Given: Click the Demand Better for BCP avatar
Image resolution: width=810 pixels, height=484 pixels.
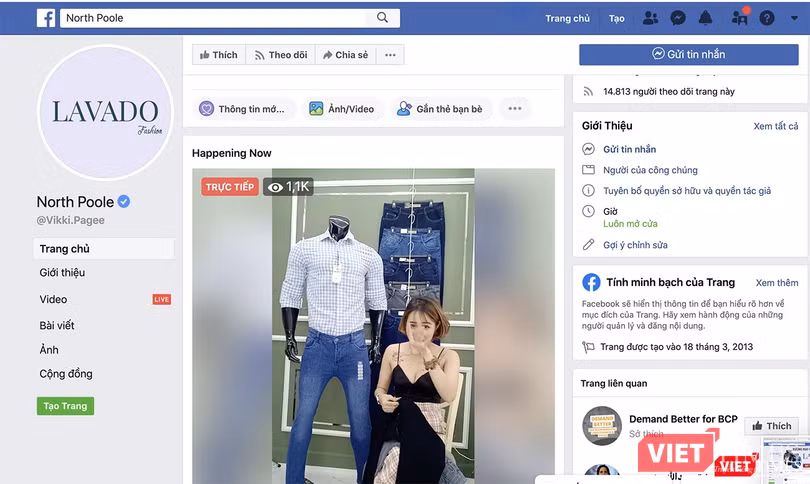Looking at the screenshot, I should pos(602,426).
